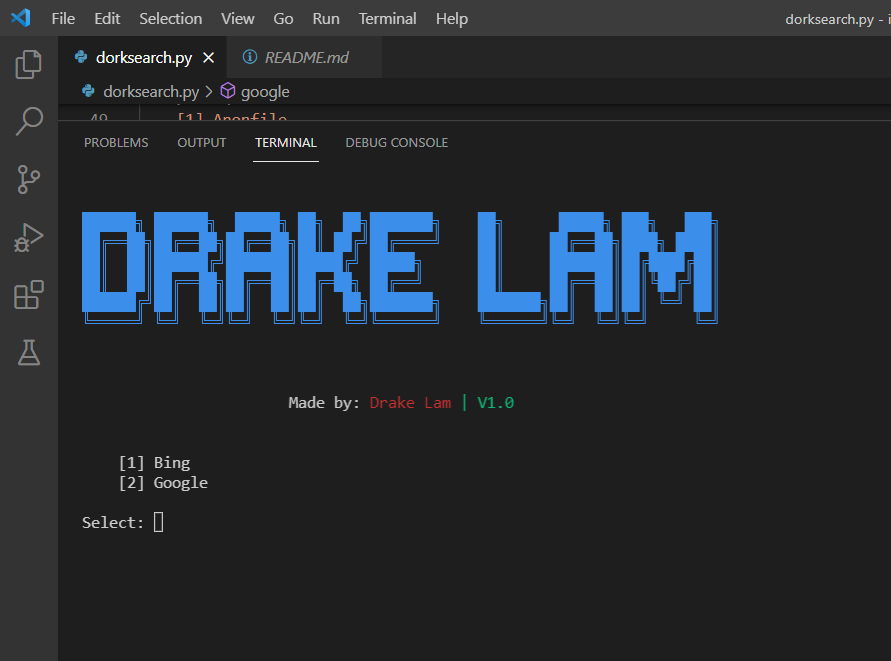Click the 'Made by:' terminal text
Viewport: 891px width, 661px height.
click(x=324, y=402)
